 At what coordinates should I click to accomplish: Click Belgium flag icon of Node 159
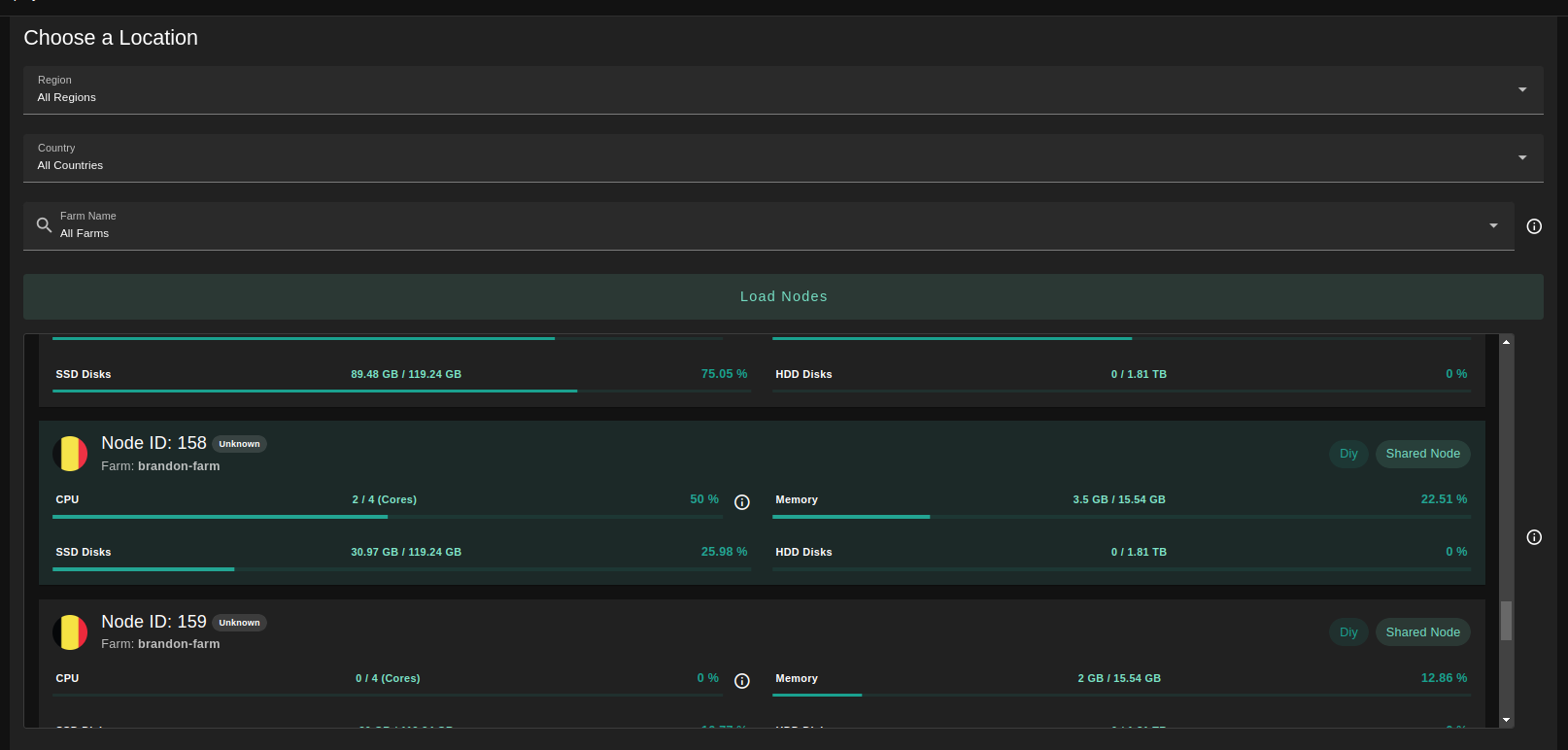pos(70,632)
